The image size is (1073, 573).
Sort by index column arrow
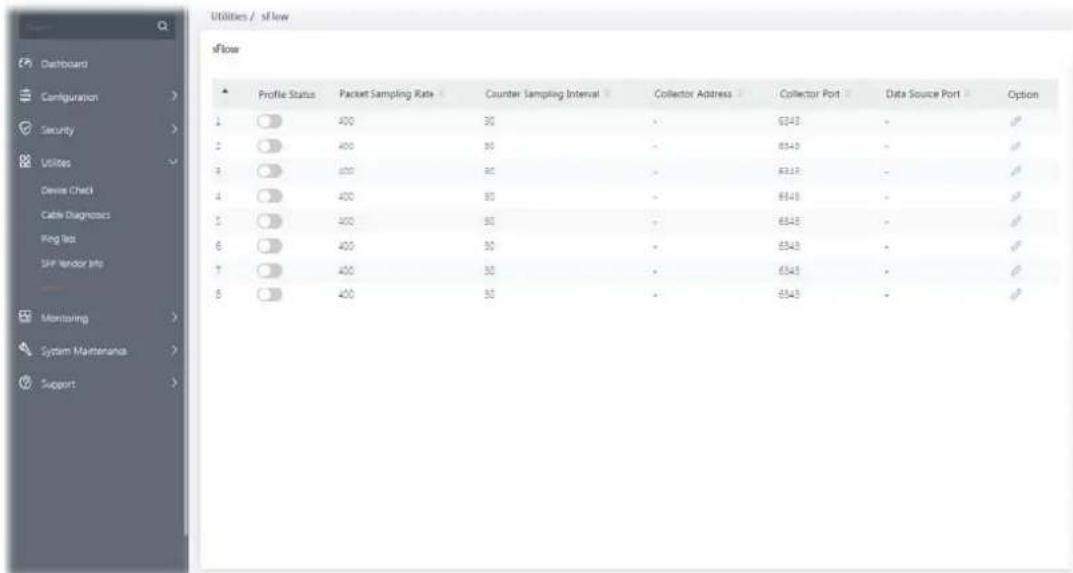point(225,92)
